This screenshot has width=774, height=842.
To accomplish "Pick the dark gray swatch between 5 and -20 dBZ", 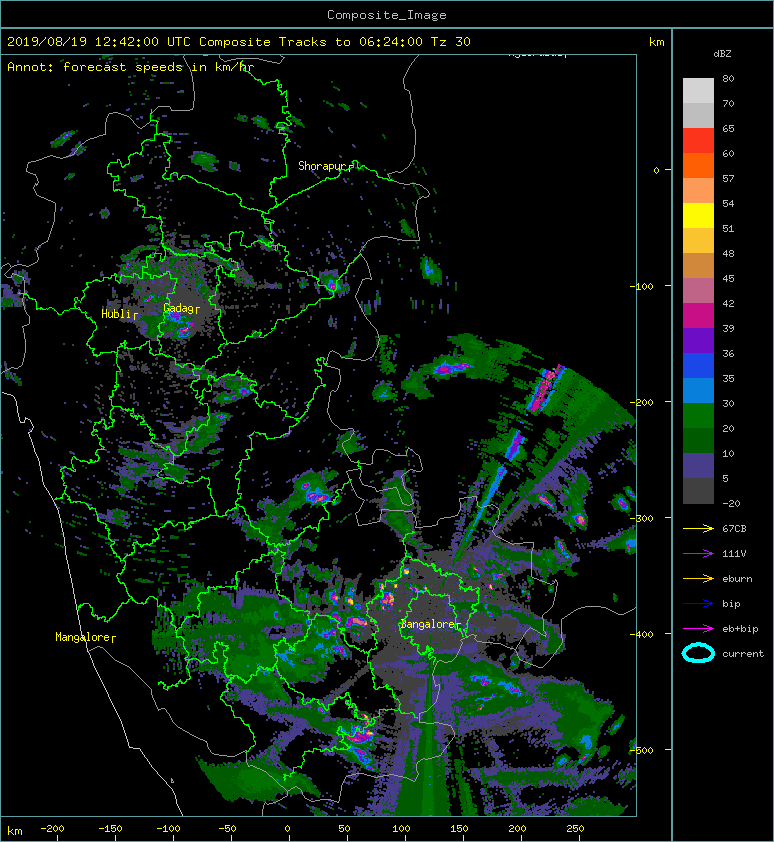I will [698, 490].
